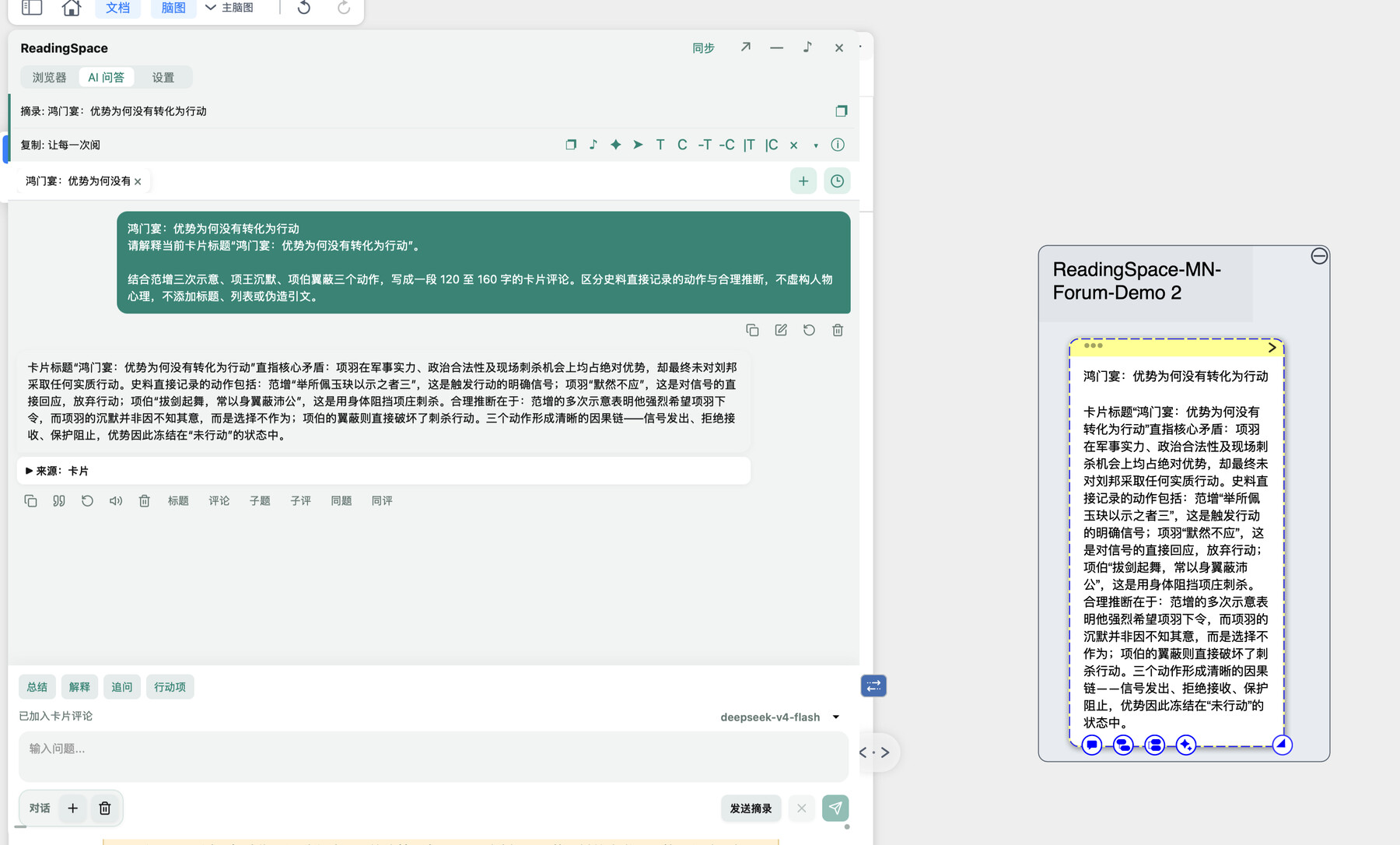Delete the user message with the trash icon
This screenshot has width=1400, height=845.
[838, 330]
